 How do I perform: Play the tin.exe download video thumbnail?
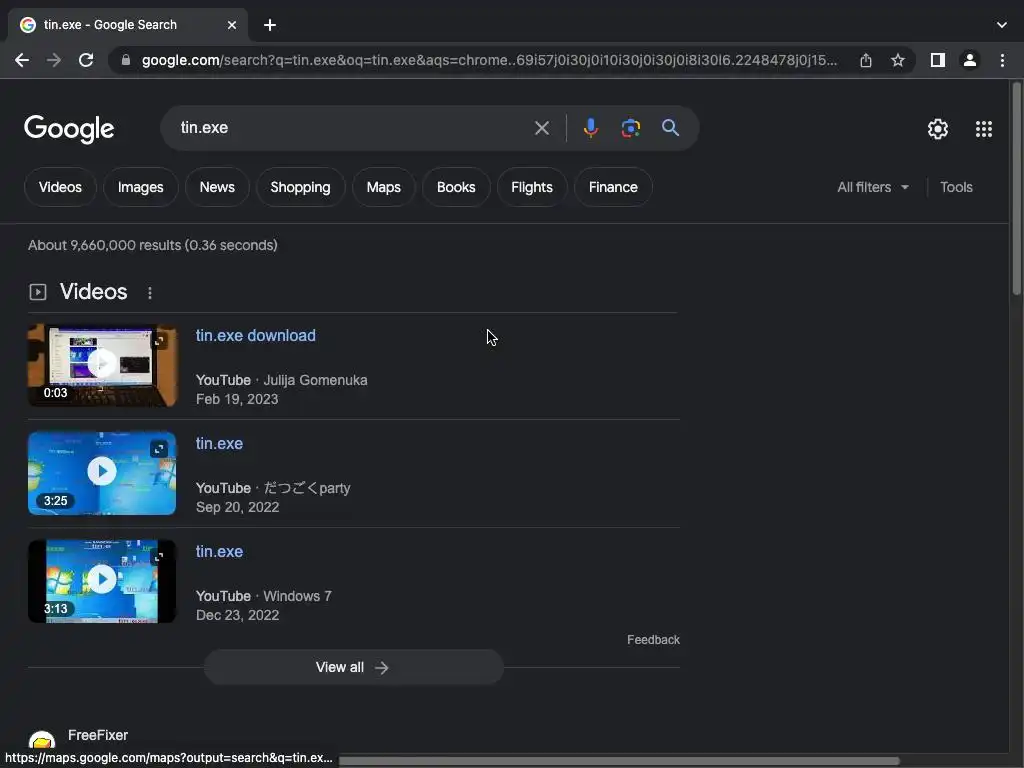102,365
